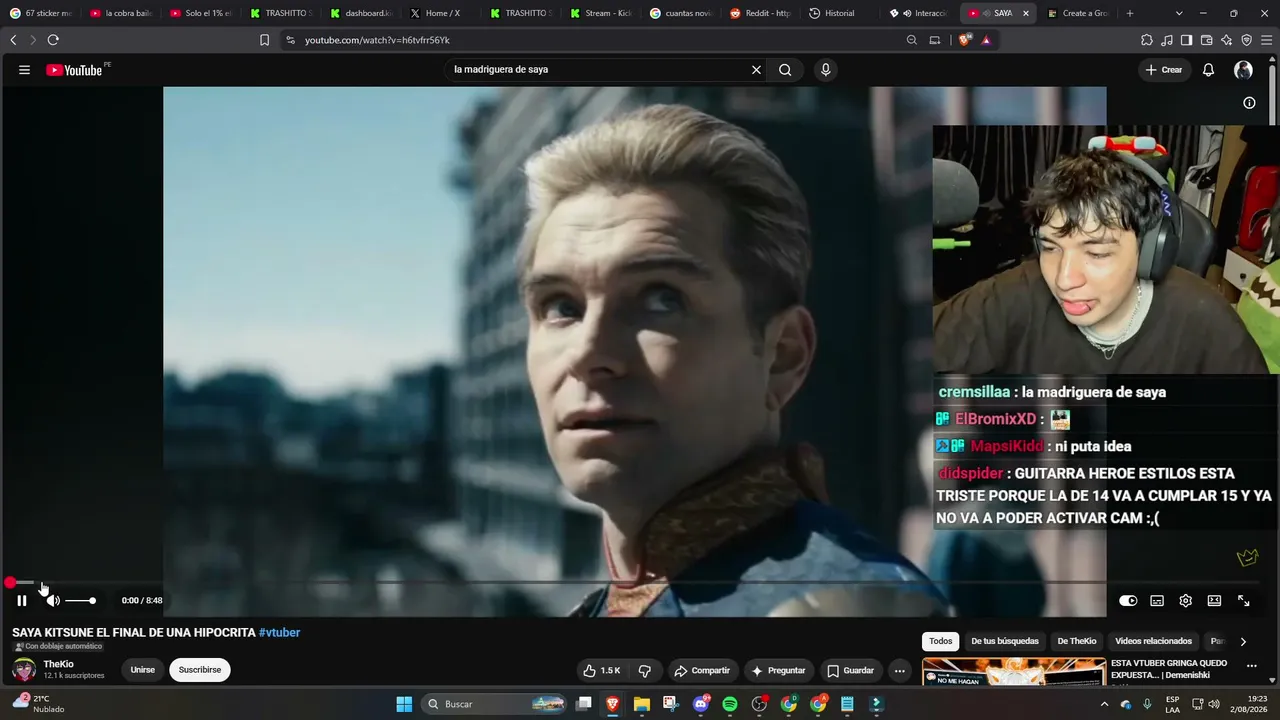Screen dimensions: 1280x720
Task: Mute the video with the speaker icon
Action: [x=52, y=600]
